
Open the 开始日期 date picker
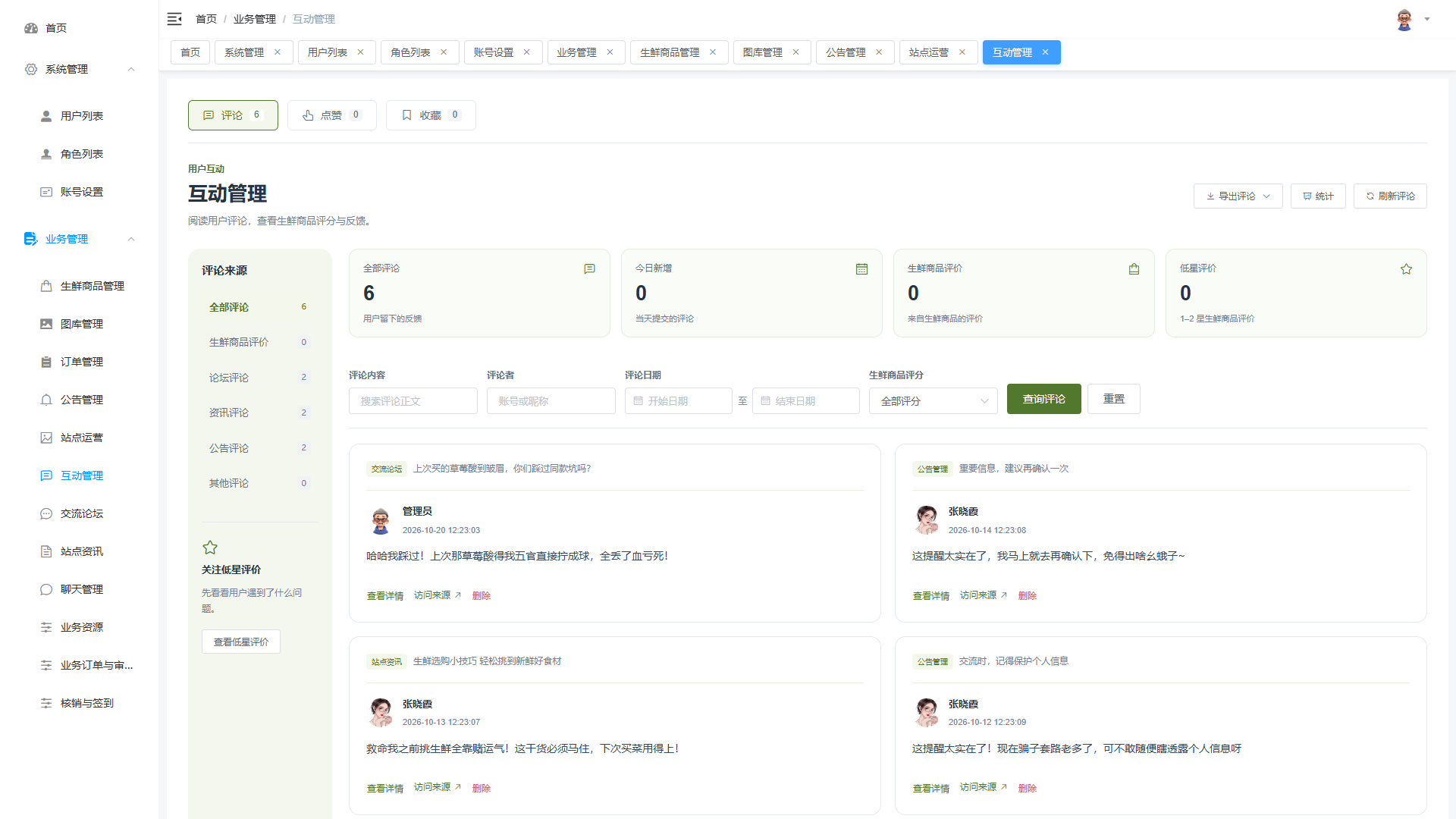679,401
